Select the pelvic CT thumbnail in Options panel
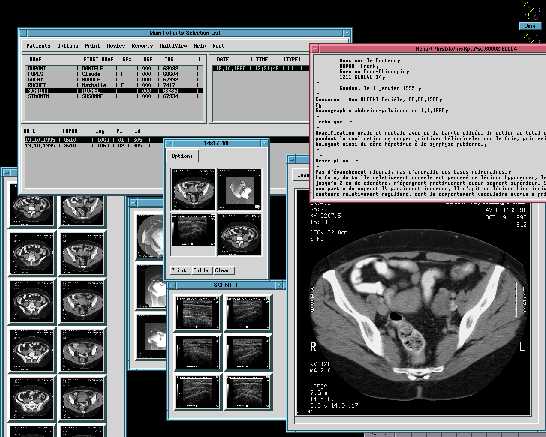This screenshot has height=437, width=546. point(193,189)
